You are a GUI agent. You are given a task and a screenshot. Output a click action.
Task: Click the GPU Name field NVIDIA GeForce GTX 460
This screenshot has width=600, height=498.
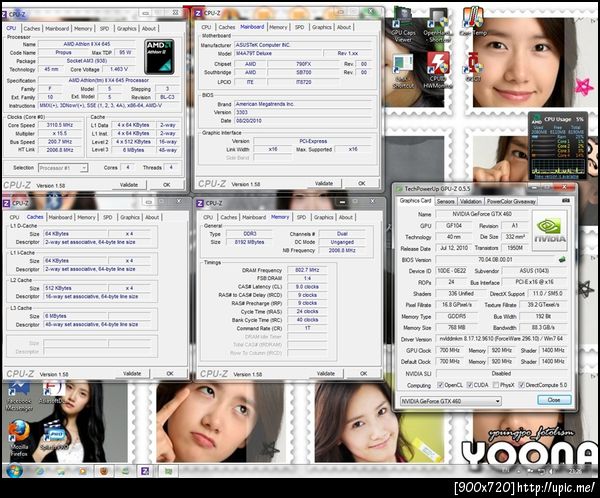482,214
